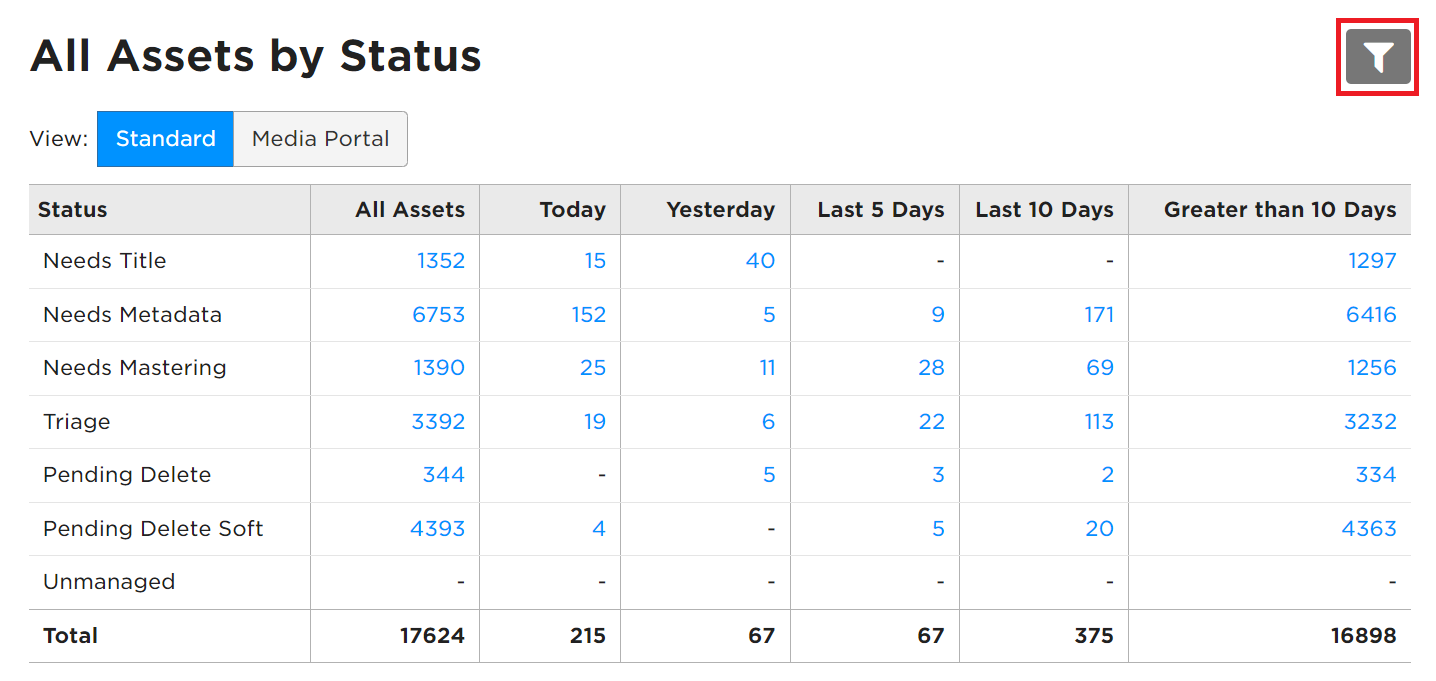Open Pending Delete Soft count 4393
Image resolution: width=1436 pixels, height=681 pixels.
[x=438, y=529]
